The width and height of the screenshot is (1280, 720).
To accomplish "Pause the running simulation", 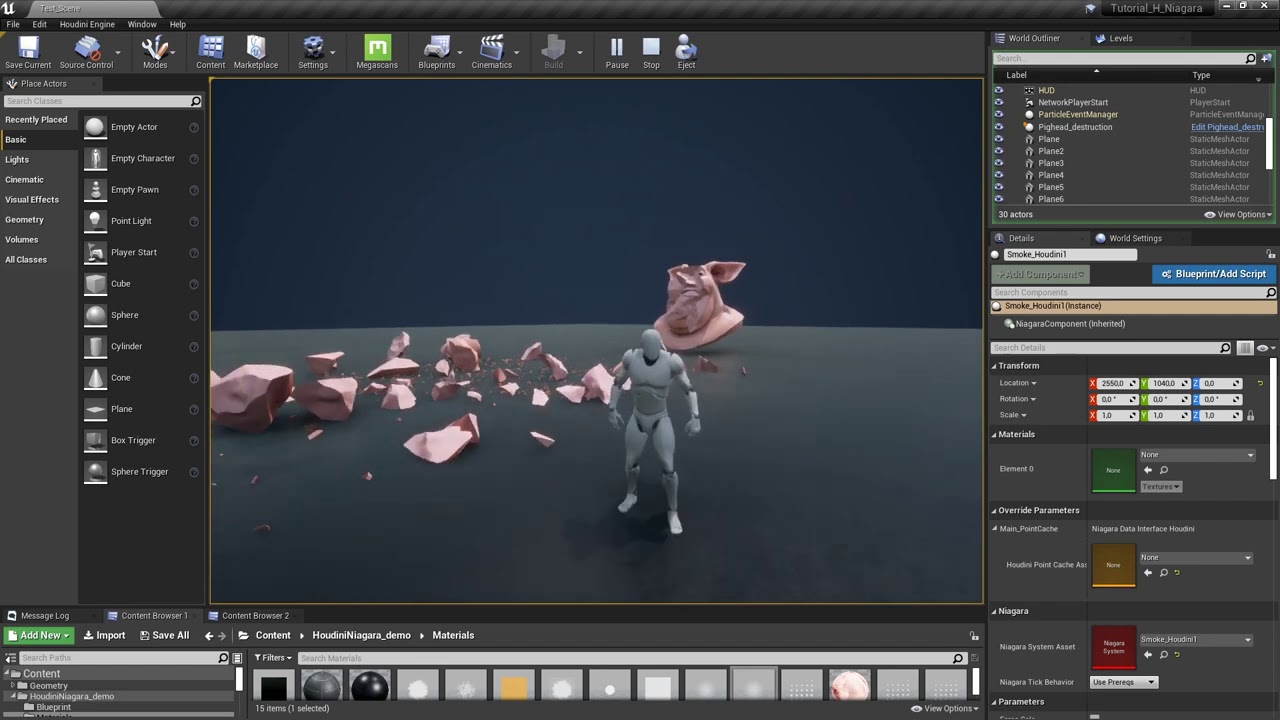I will click(617, 53).
